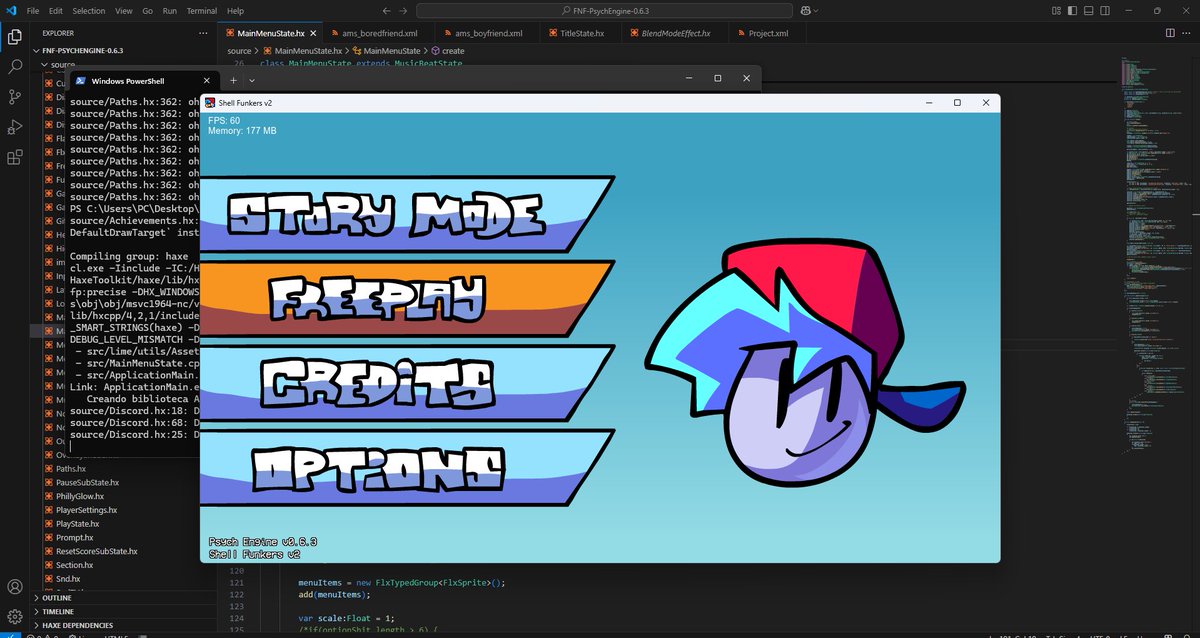Open the Help menu
Image resolution: width=1200 pixels, height=638 pixels.
(235, 10)
